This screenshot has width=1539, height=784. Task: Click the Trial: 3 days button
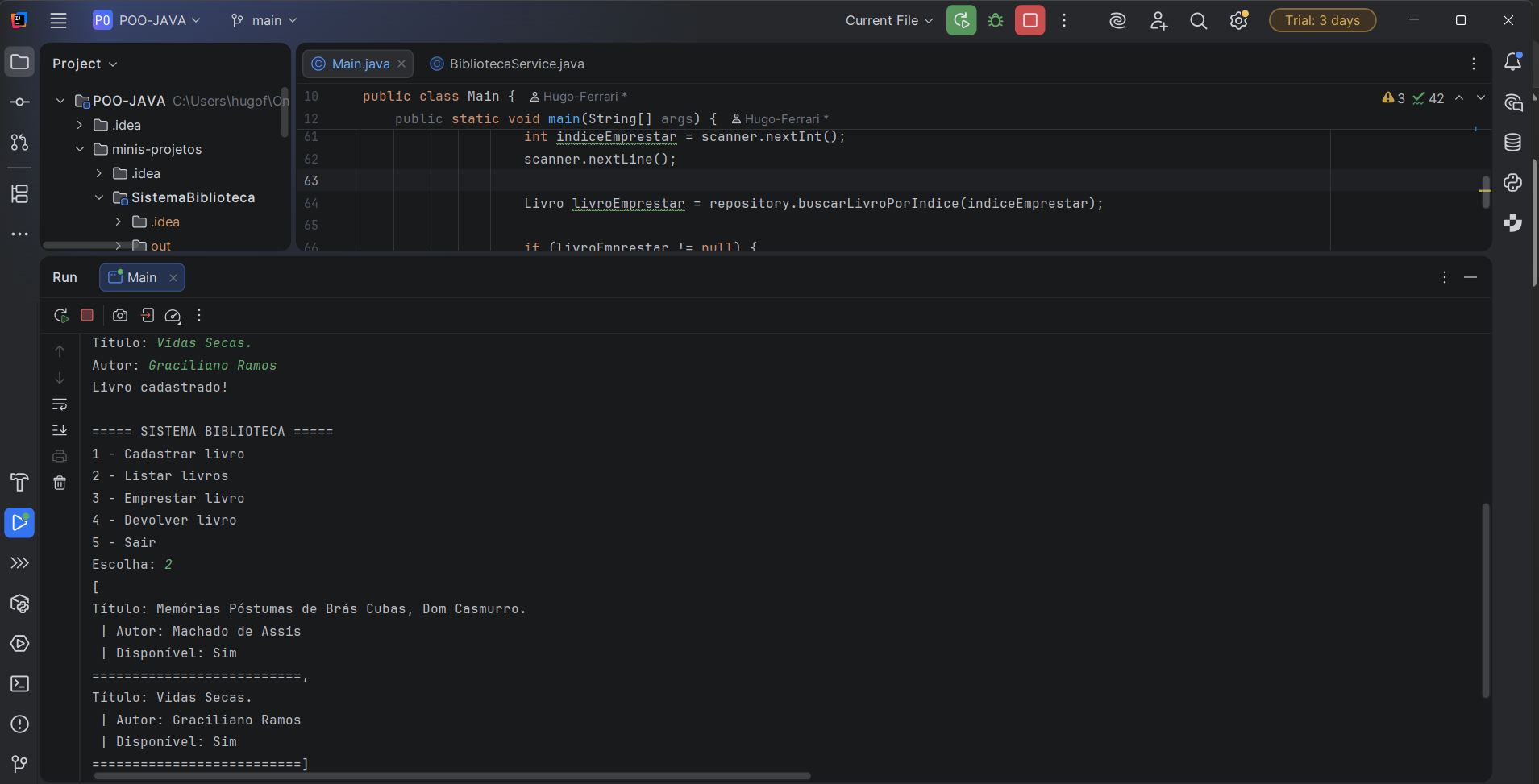tap(1321, 21)
